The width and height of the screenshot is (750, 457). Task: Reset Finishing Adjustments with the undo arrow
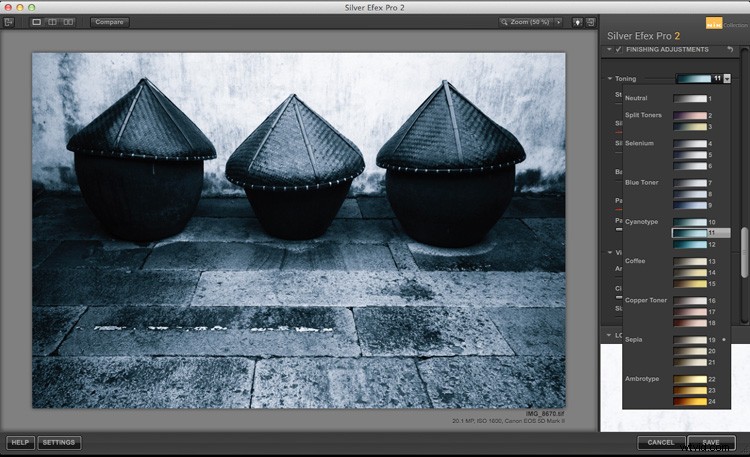[x=730, y=49]
